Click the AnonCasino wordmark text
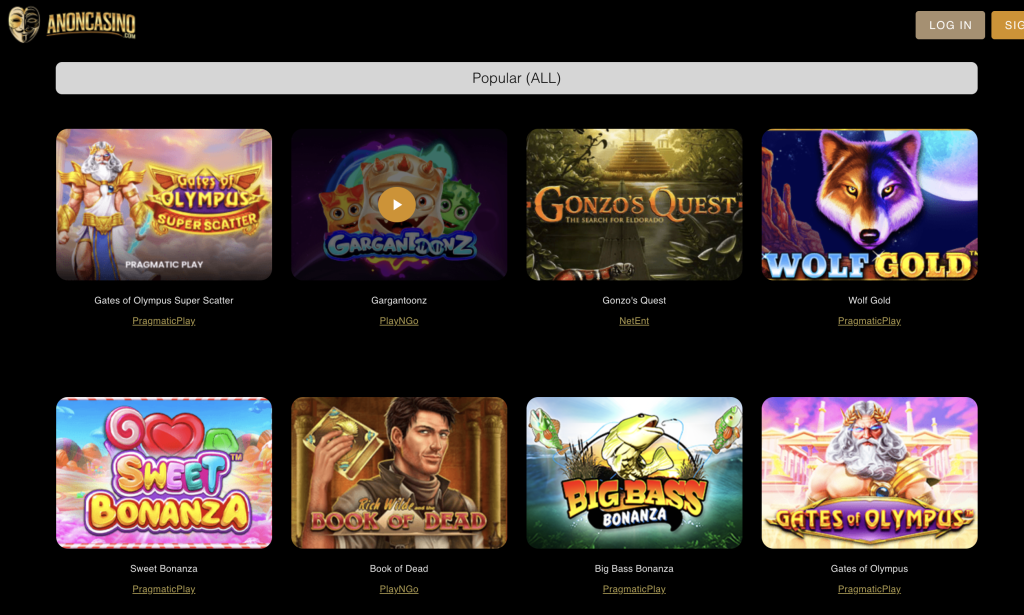1024x615 pixels. (x=91, y=25)
